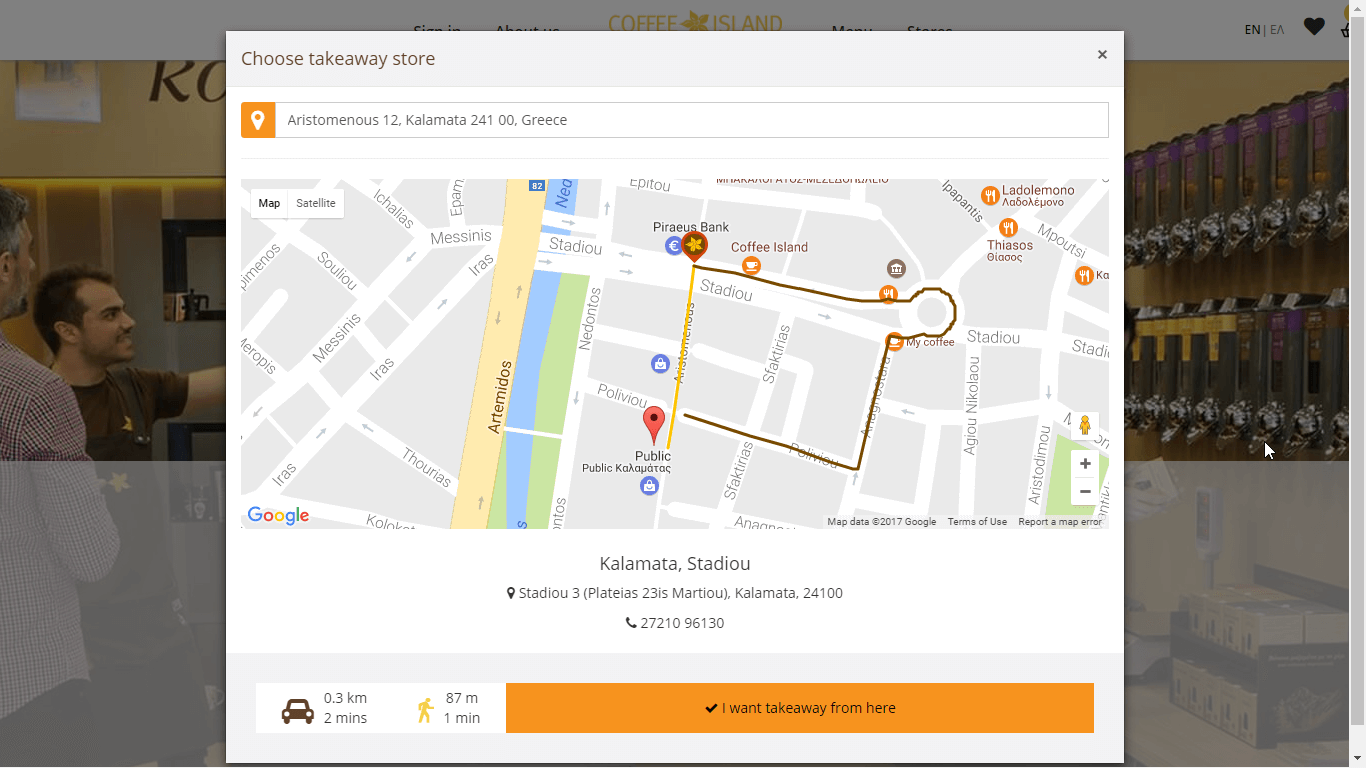Click the Thiasos restaurant marker
Screen dimensions: 1366x768
1007,228
